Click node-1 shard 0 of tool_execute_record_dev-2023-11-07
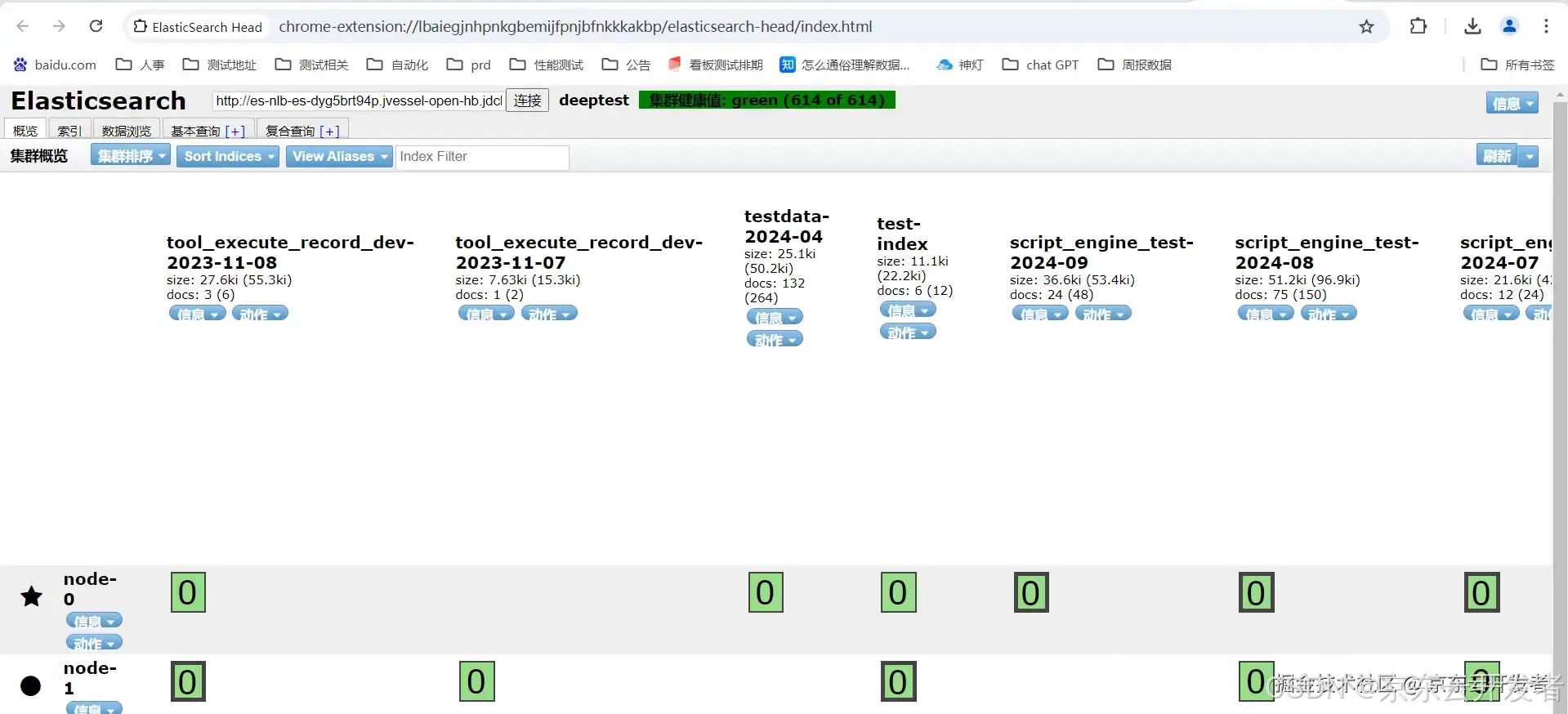1568x714 pixels. coord(477,681)
